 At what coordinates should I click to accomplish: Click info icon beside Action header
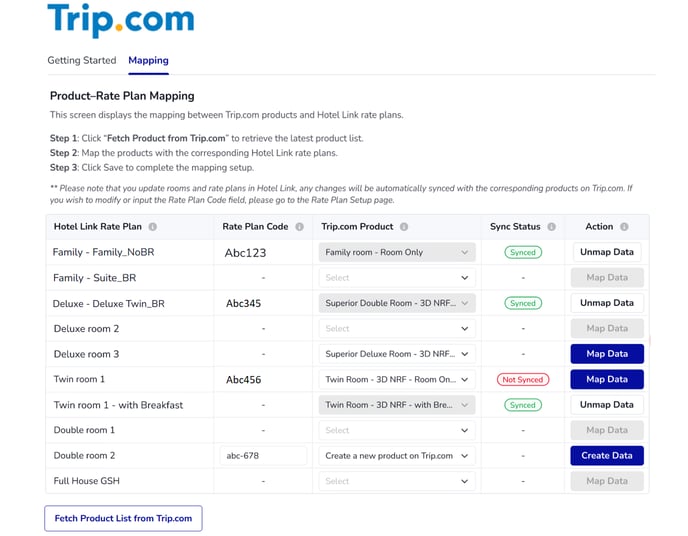(x=624, y=227)
